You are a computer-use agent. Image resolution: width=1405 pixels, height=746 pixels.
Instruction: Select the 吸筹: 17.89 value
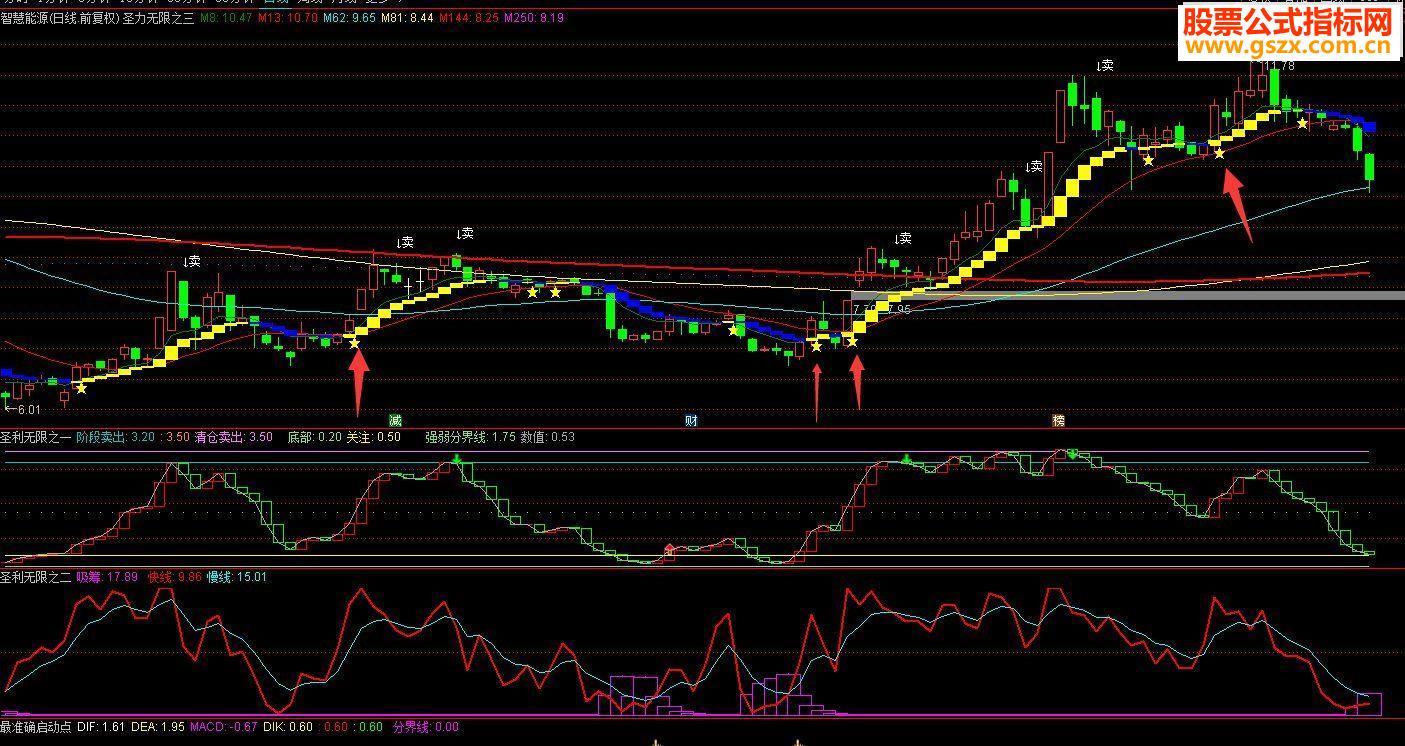click(107, 576)
